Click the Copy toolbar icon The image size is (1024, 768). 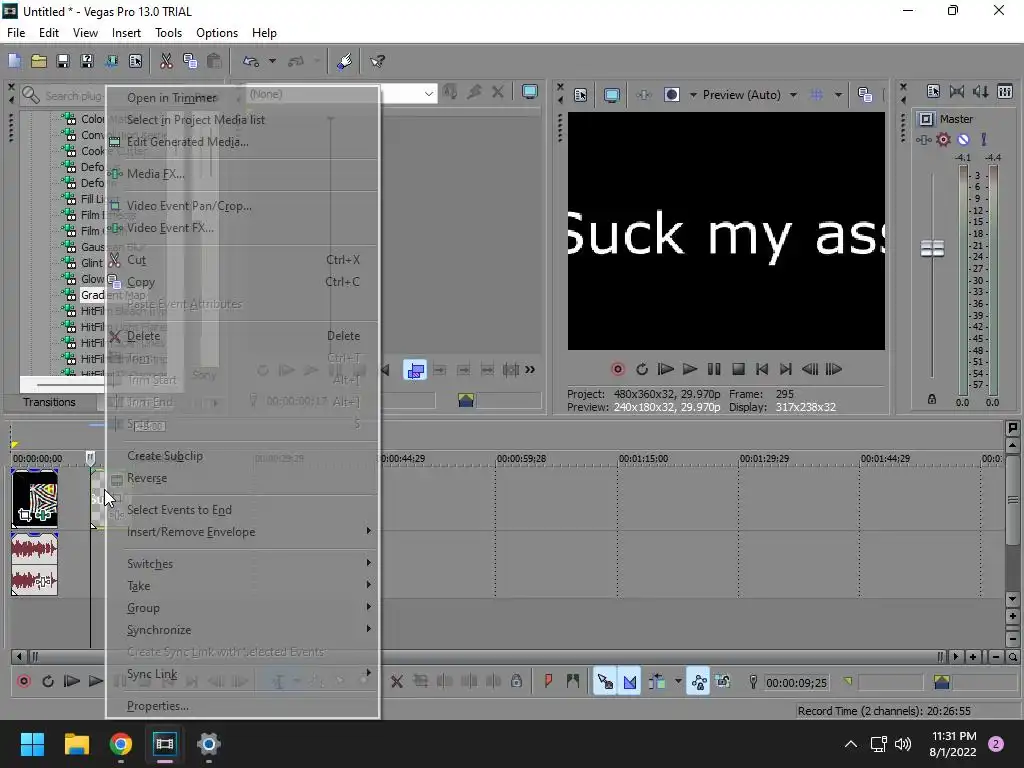(x=190, y=61)
